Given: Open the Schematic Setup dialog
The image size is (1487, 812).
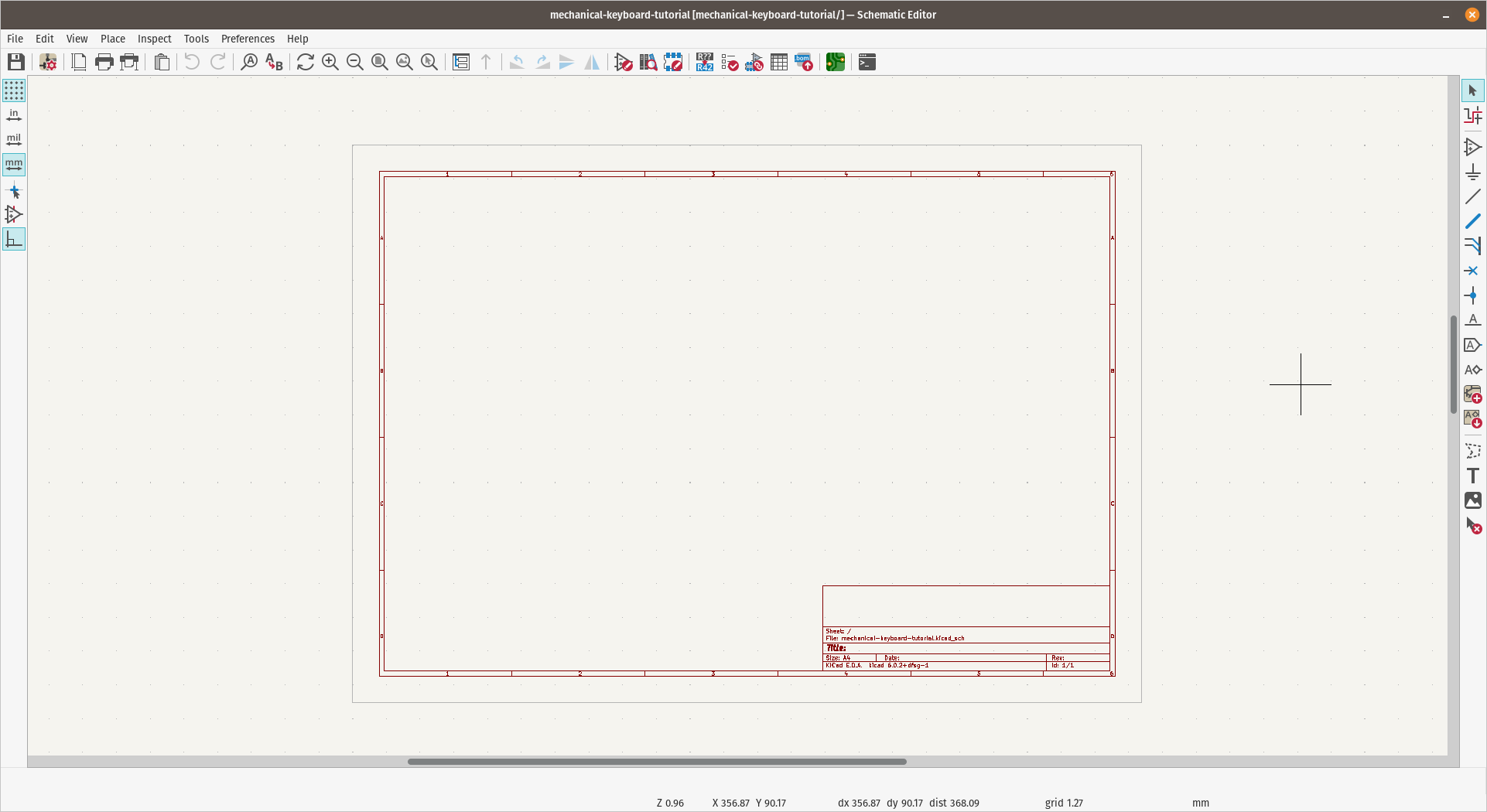Looking at the screenshot, I should (47, 62).
